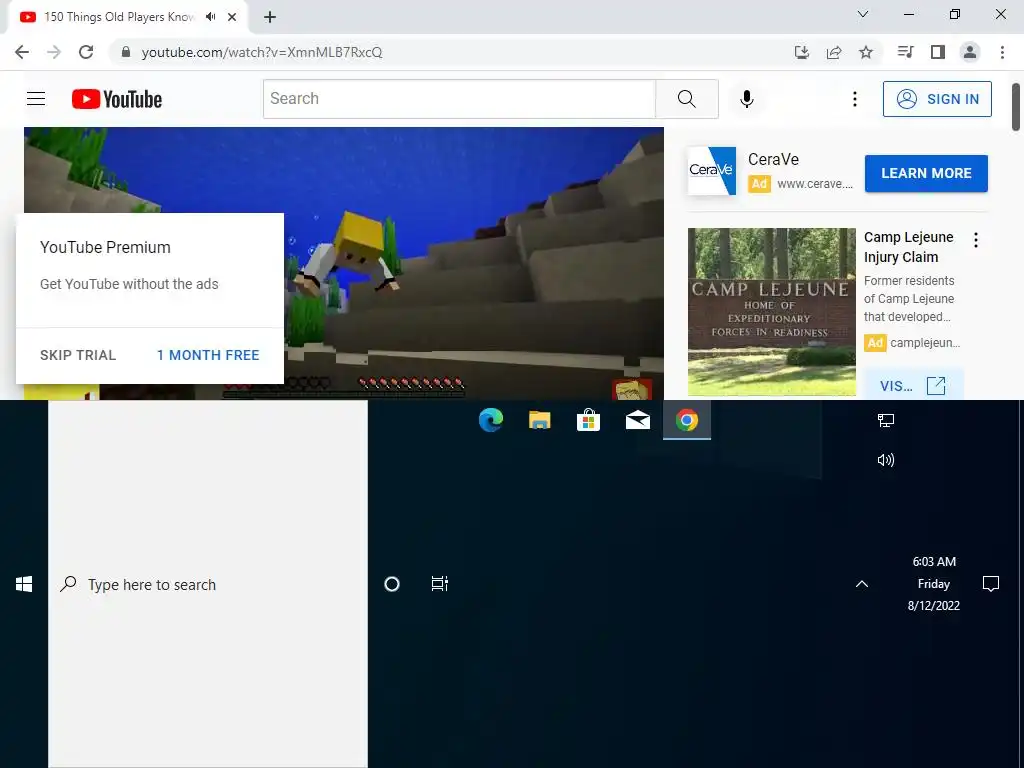The height and width of the screenshot is (768, 1024).
Task: Open network status tray icon
Action: (886, 421)
